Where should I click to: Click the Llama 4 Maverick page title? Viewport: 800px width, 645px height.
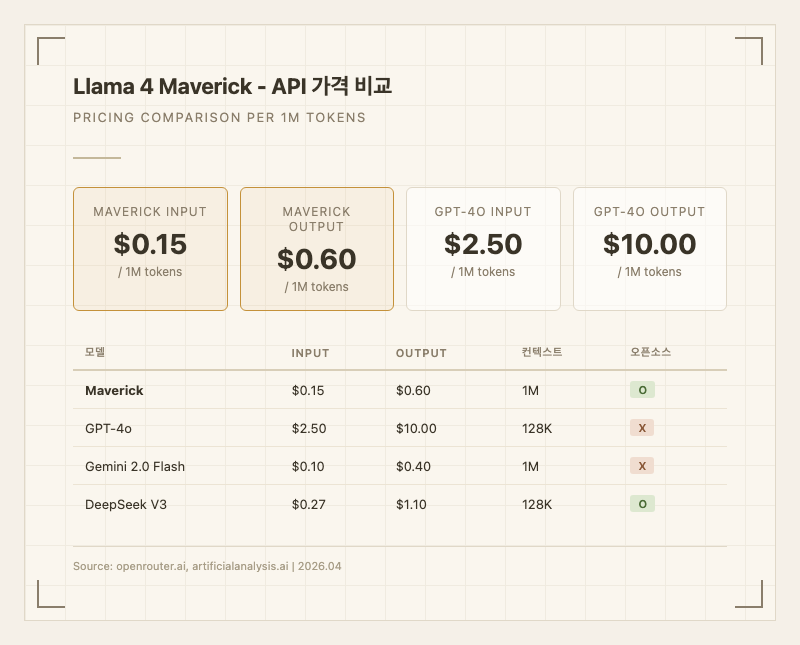[232, 87]
